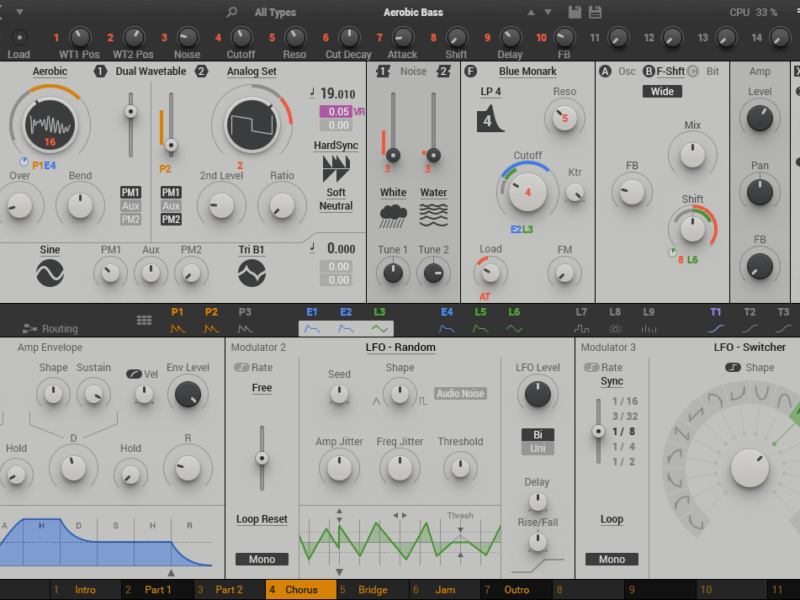
Task: Click the save preset floppy disk icon
Action: (575, 12)
